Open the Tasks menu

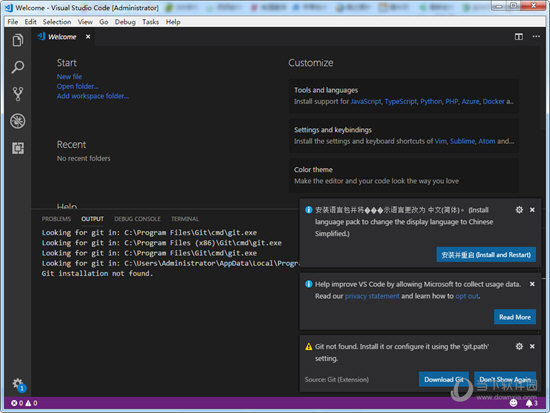click(x=150, y=22)
